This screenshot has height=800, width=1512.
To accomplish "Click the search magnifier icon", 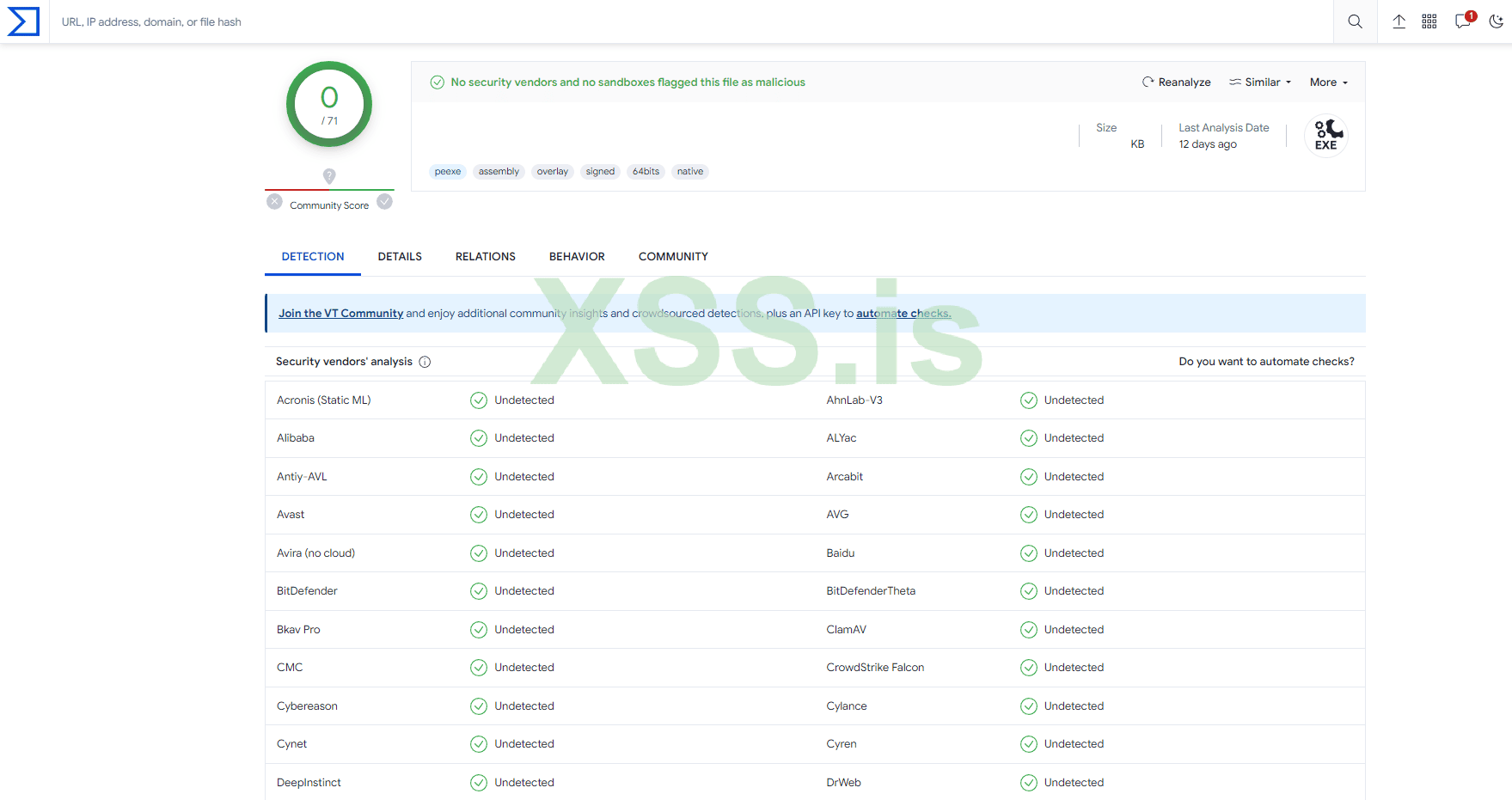I will click(x=1355, y=21).
